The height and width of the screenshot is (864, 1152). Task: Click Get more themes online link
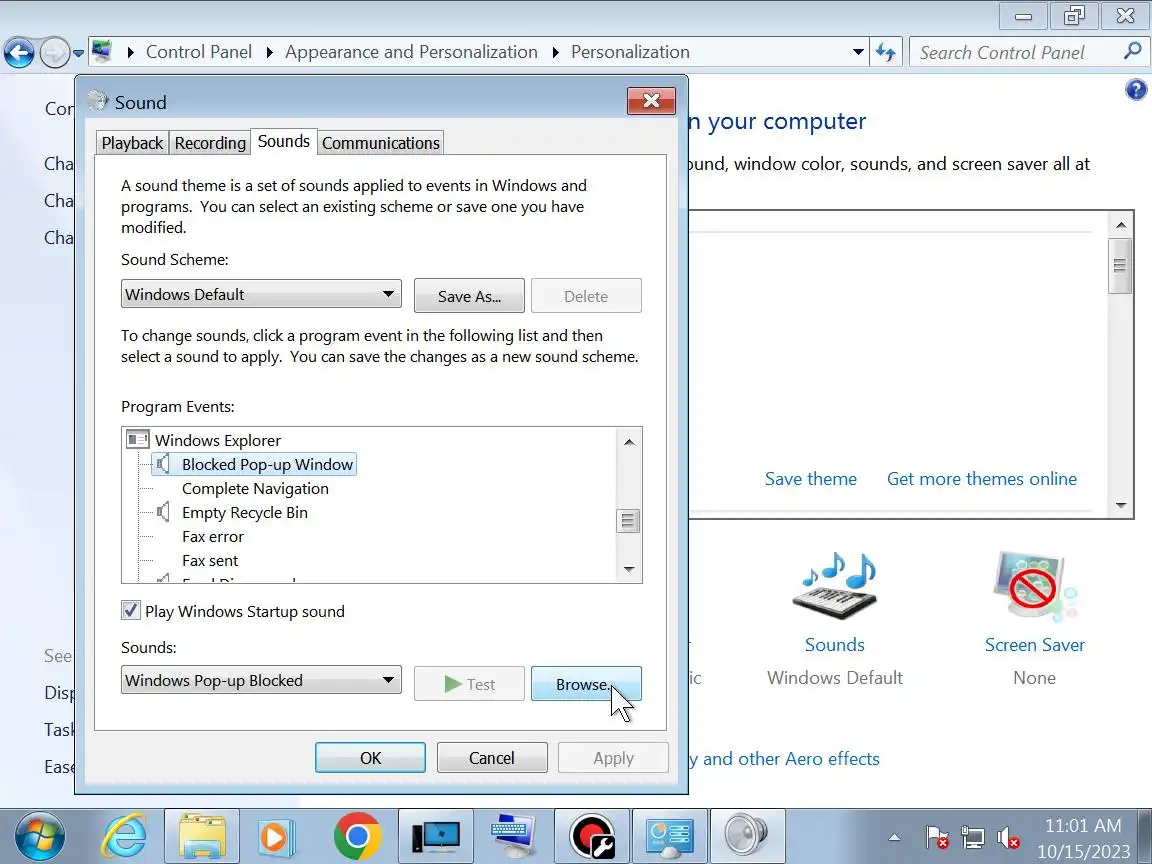pos(982,479)
